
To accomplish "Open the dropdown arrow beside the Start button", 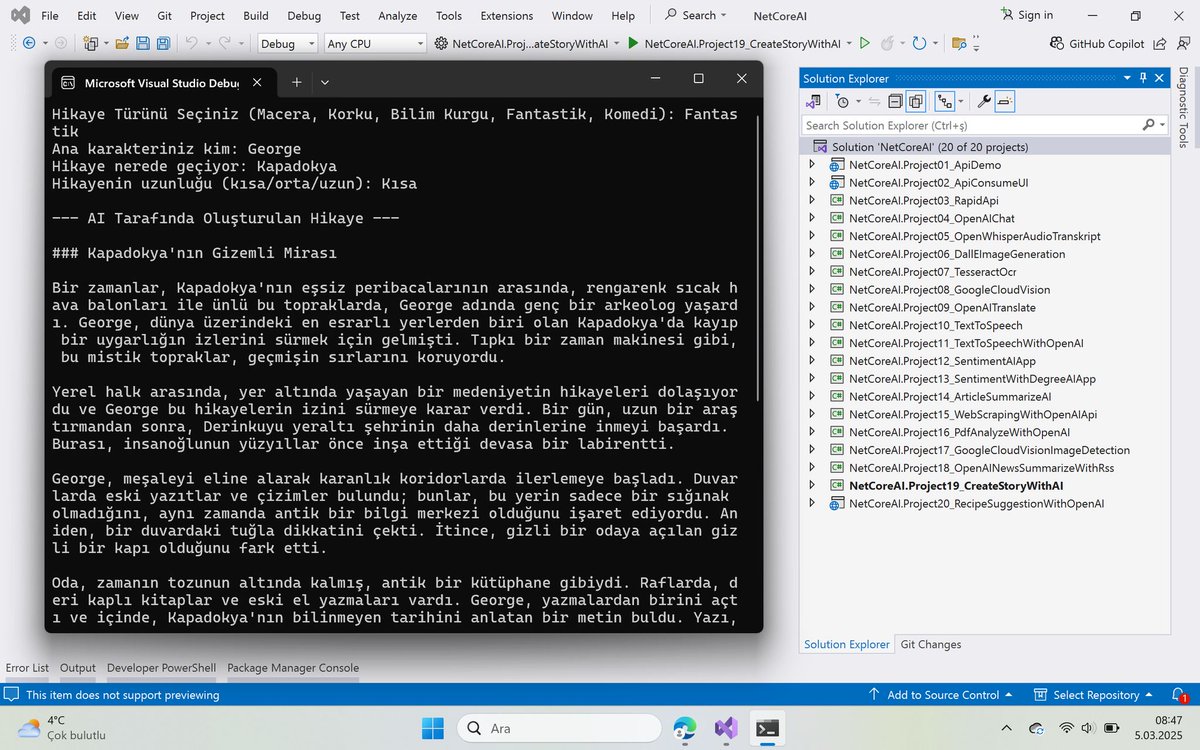I will 850,43.
